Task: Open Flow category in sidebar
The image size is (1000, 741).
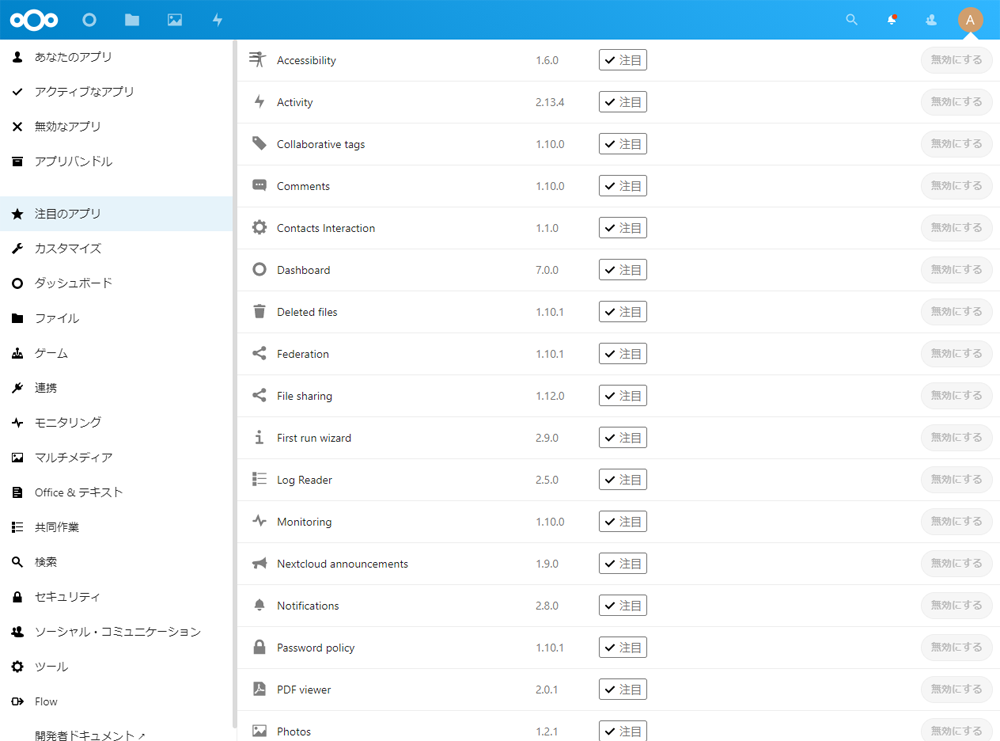Action: click(x=117, y=701)
